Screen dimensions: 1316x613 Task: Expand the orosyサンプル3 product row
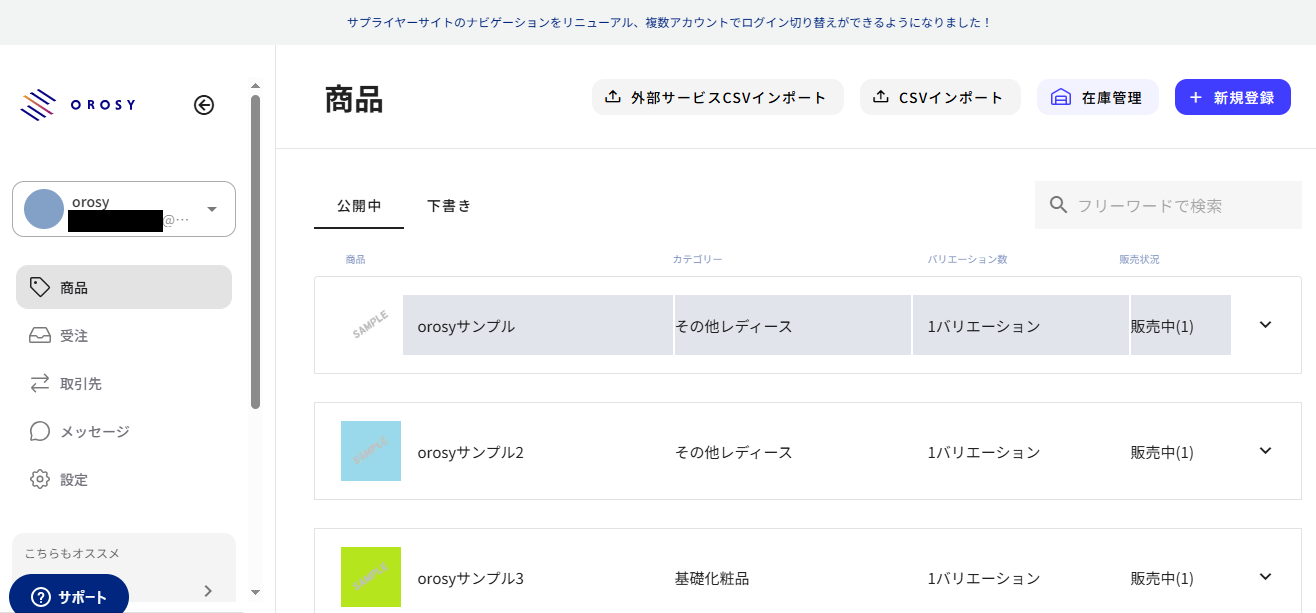click(1265, 577)
